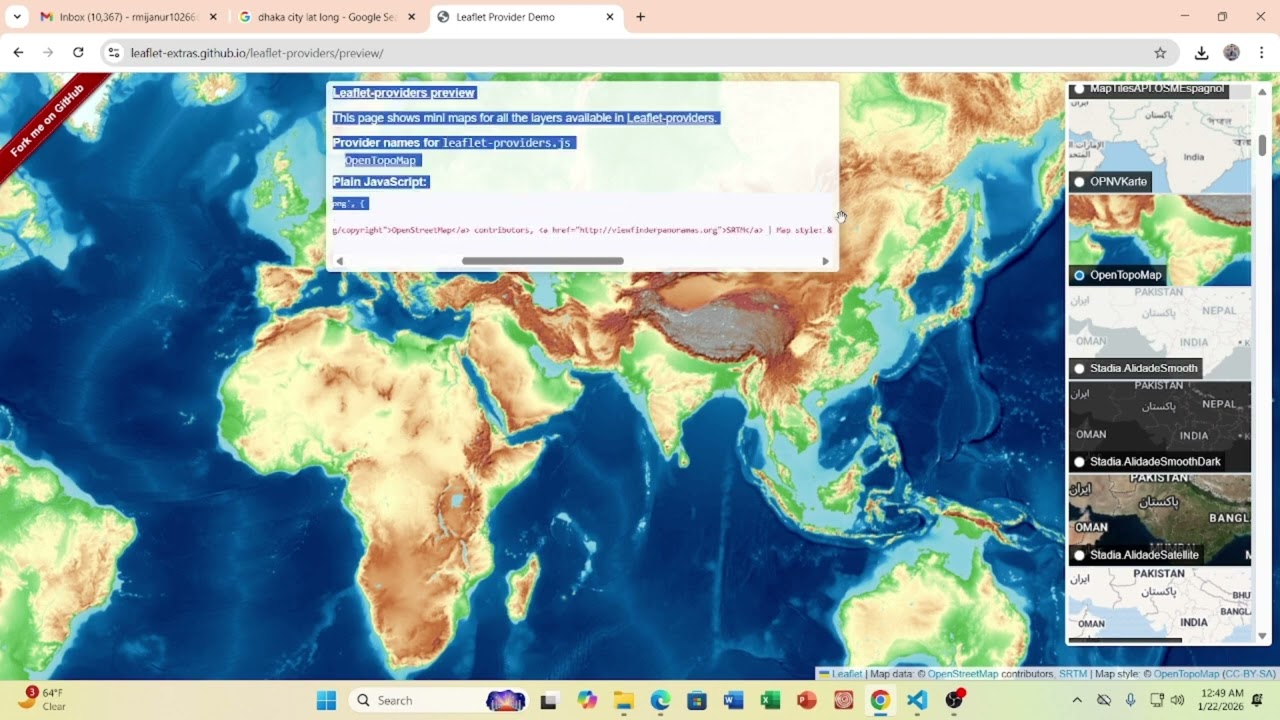Click the layer list vertical scrollbar thumb

click(x=1262, y=145)
